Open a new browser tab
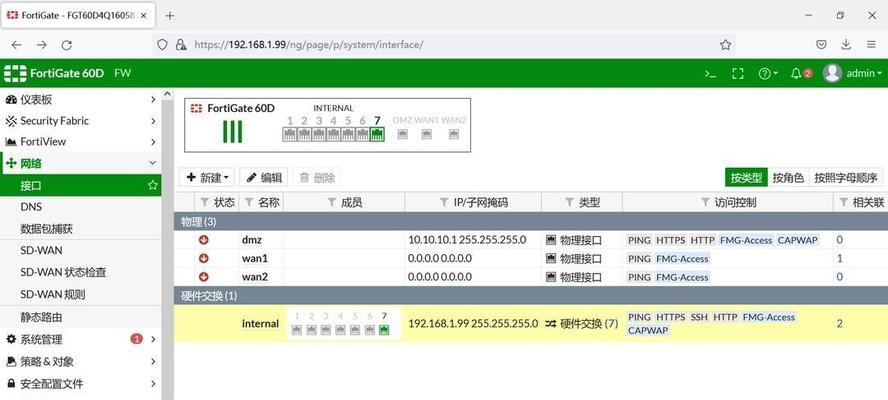The image size is (888, 400). [169, 16]
